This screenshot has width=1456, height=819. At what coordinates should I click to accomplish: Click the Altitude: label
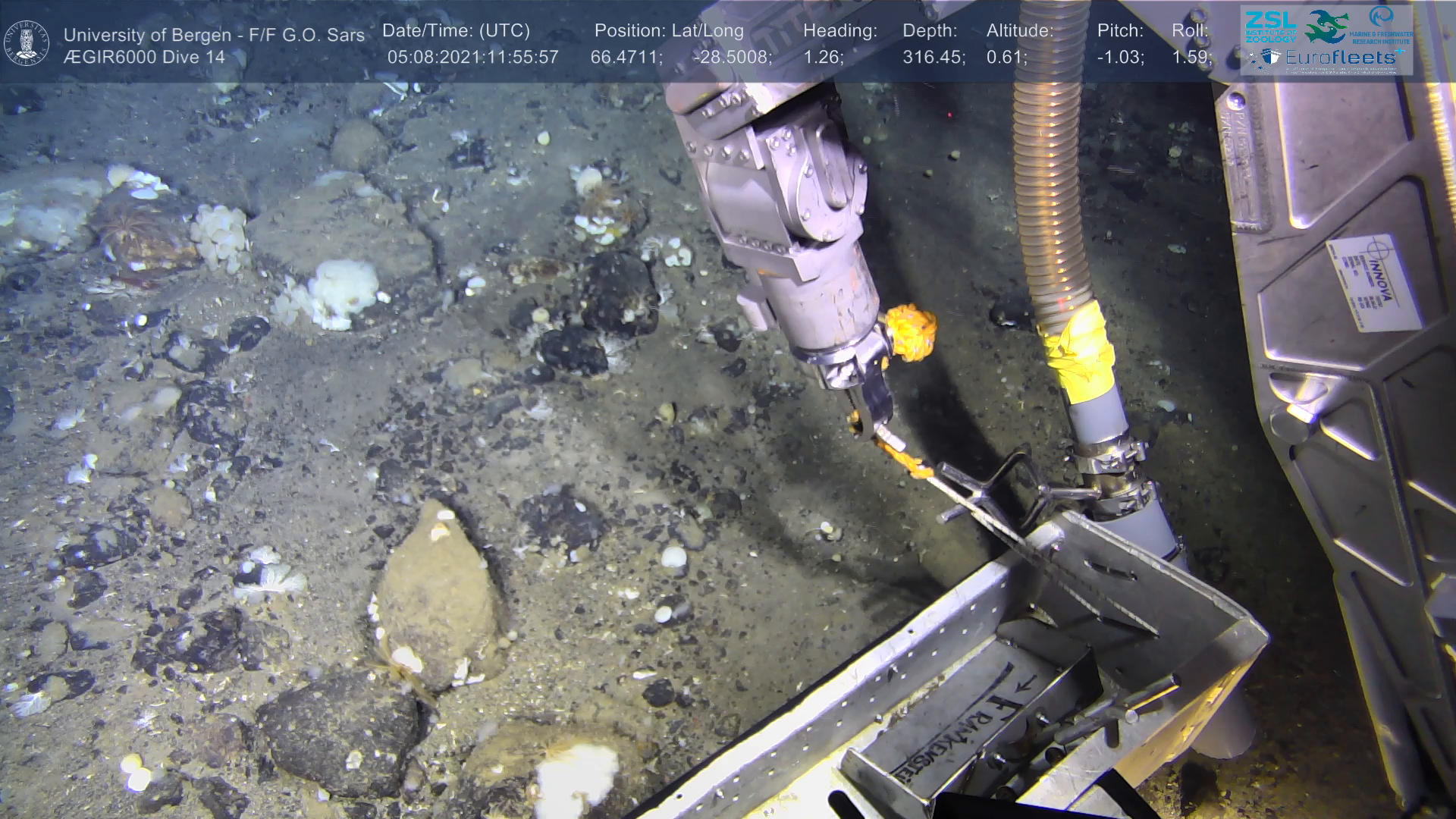click(1019, 31)
